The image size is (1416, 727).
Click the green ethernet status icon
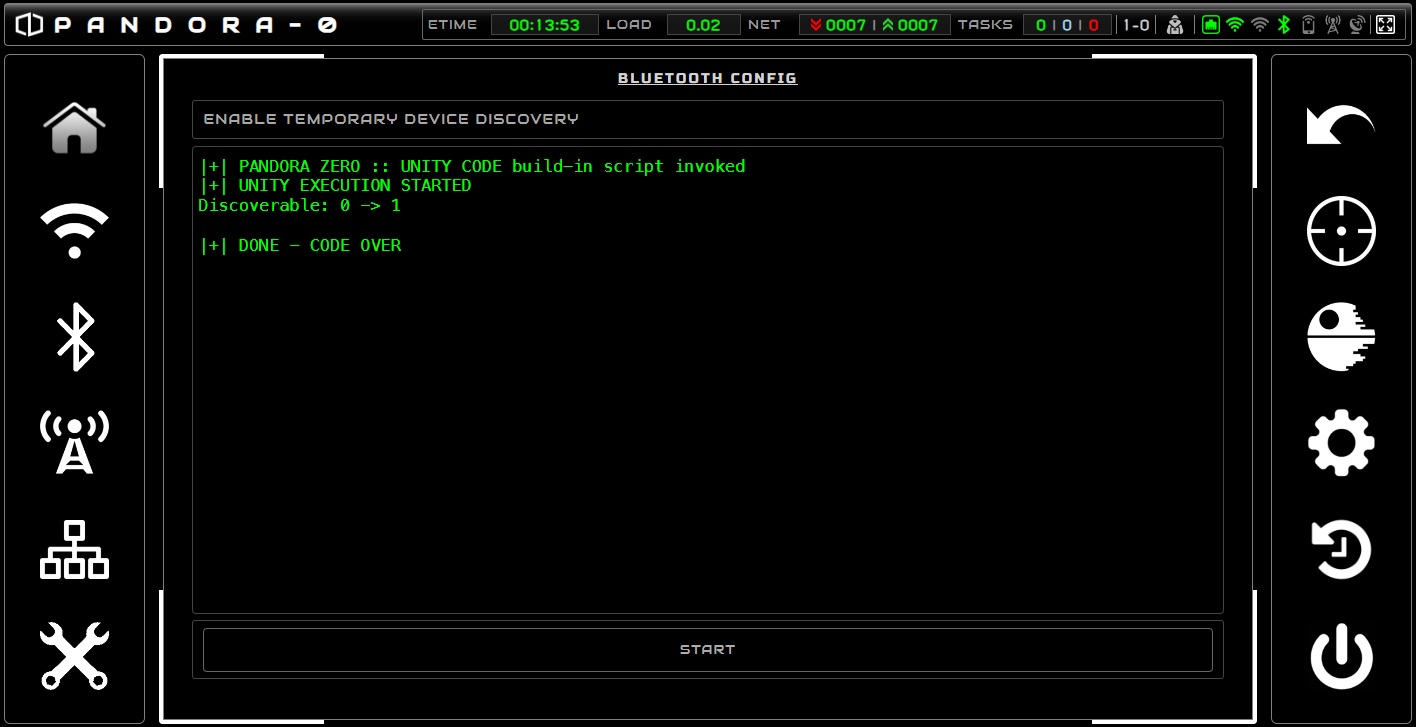pos(1211,25)
